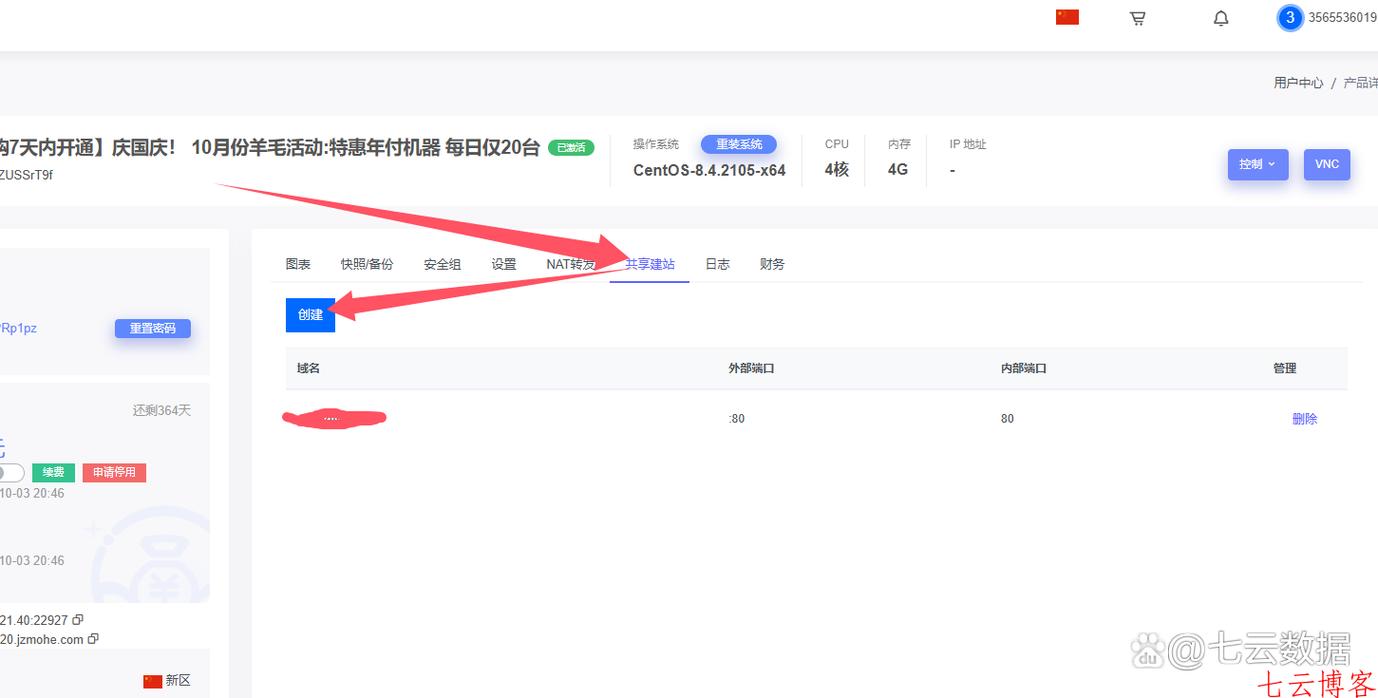The width and height of the screenshot is (1378, 698).
Task: Open the user avatar for account 3565536019
Action: click(1289, 17)
